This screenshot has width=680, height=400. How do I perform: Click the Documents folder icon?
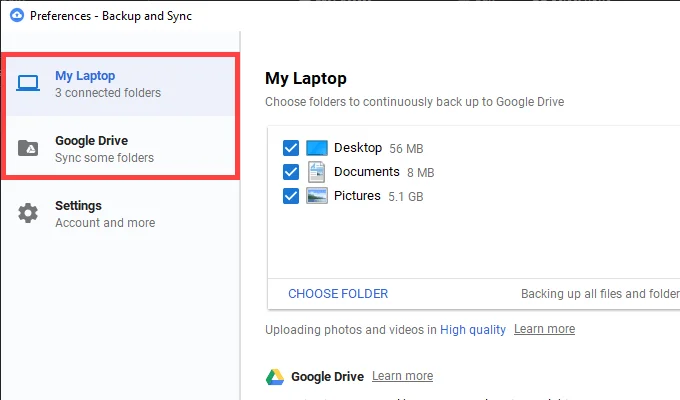317,172
